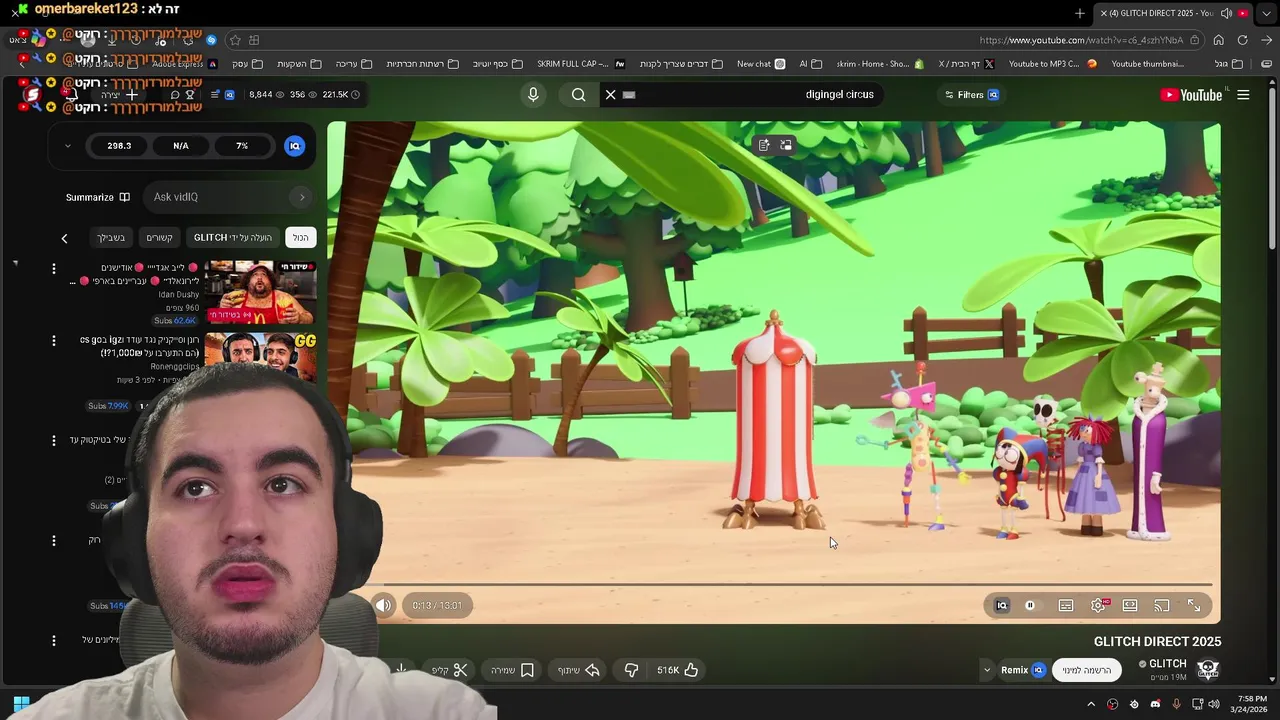Viewport: 1280px width, 720px height.
Task: Click the screenshot overlay icon on video
Action: (786, 145)
